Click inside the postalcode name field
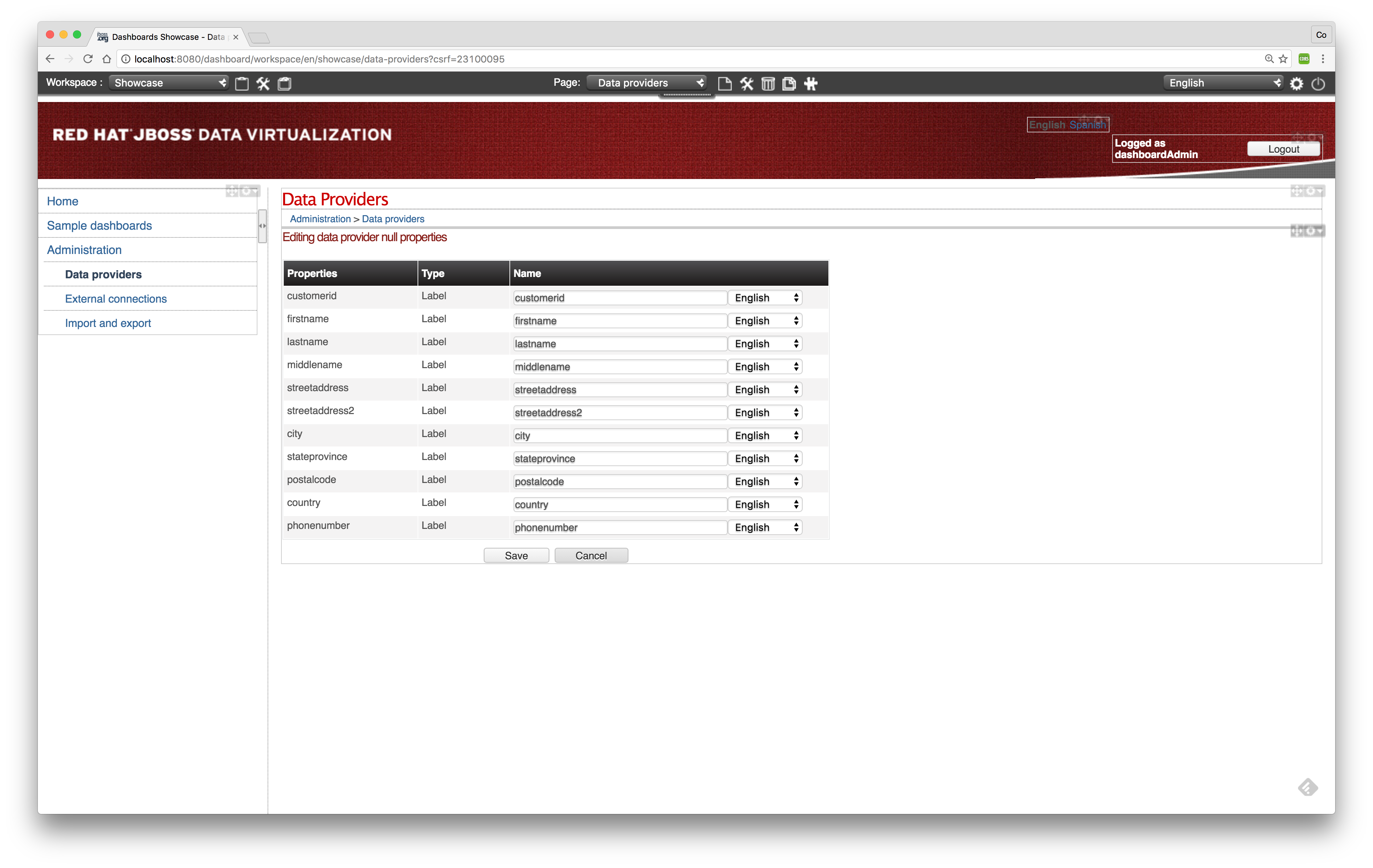The image size is (1373, 868). (619, 481)
